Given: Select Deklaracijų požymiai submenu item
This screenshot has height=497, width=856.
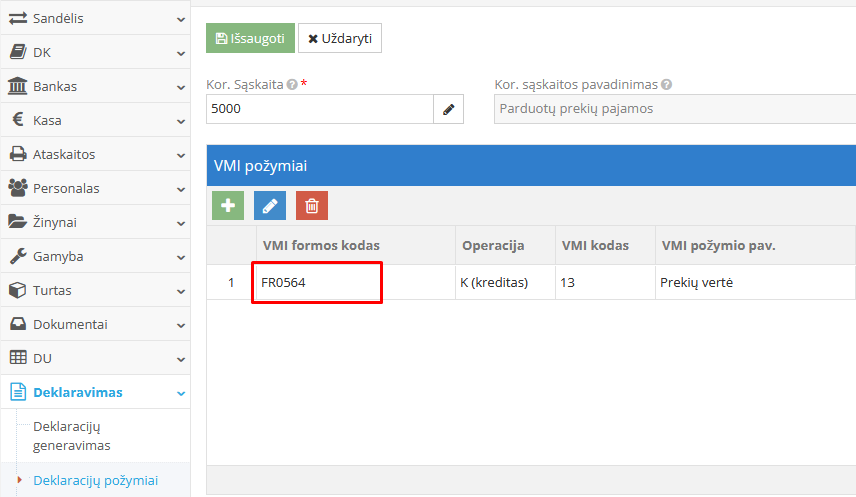Looking at the screenshot, I should point(95,480).
